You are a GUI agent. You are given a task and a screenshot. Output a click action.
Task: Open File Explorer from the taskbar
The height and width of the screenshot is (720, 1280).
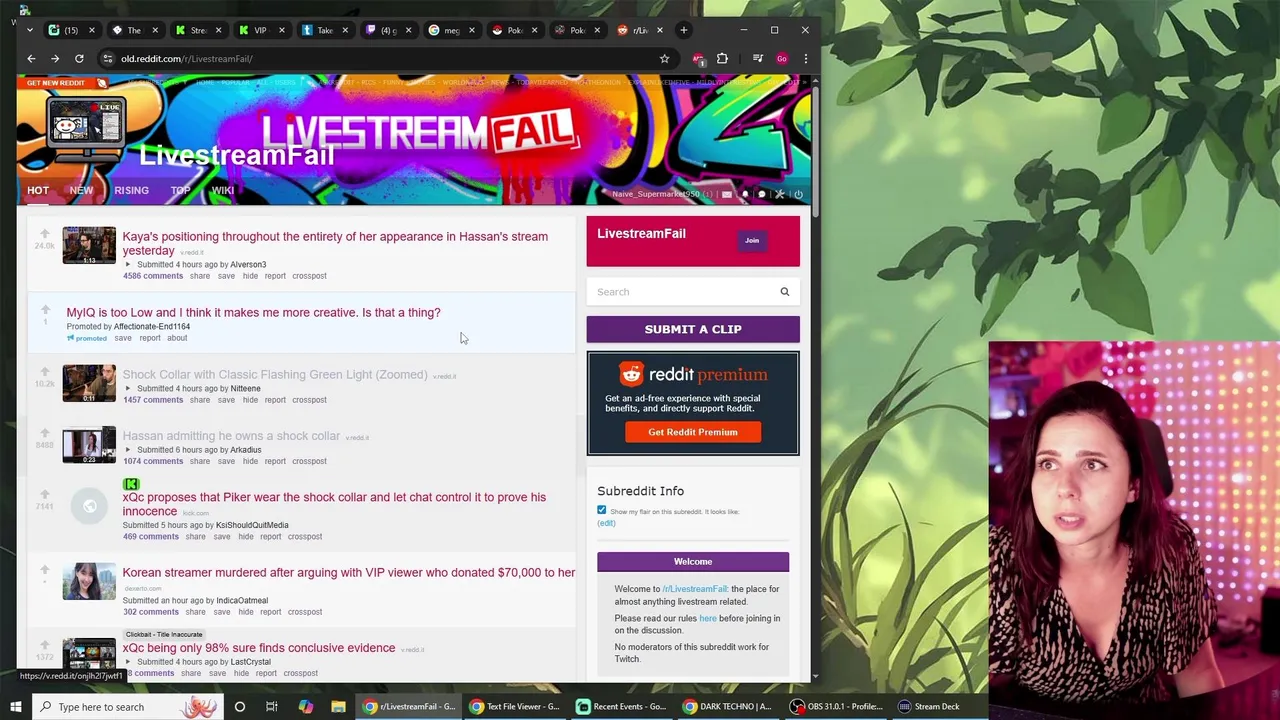(x=338, y=707)
